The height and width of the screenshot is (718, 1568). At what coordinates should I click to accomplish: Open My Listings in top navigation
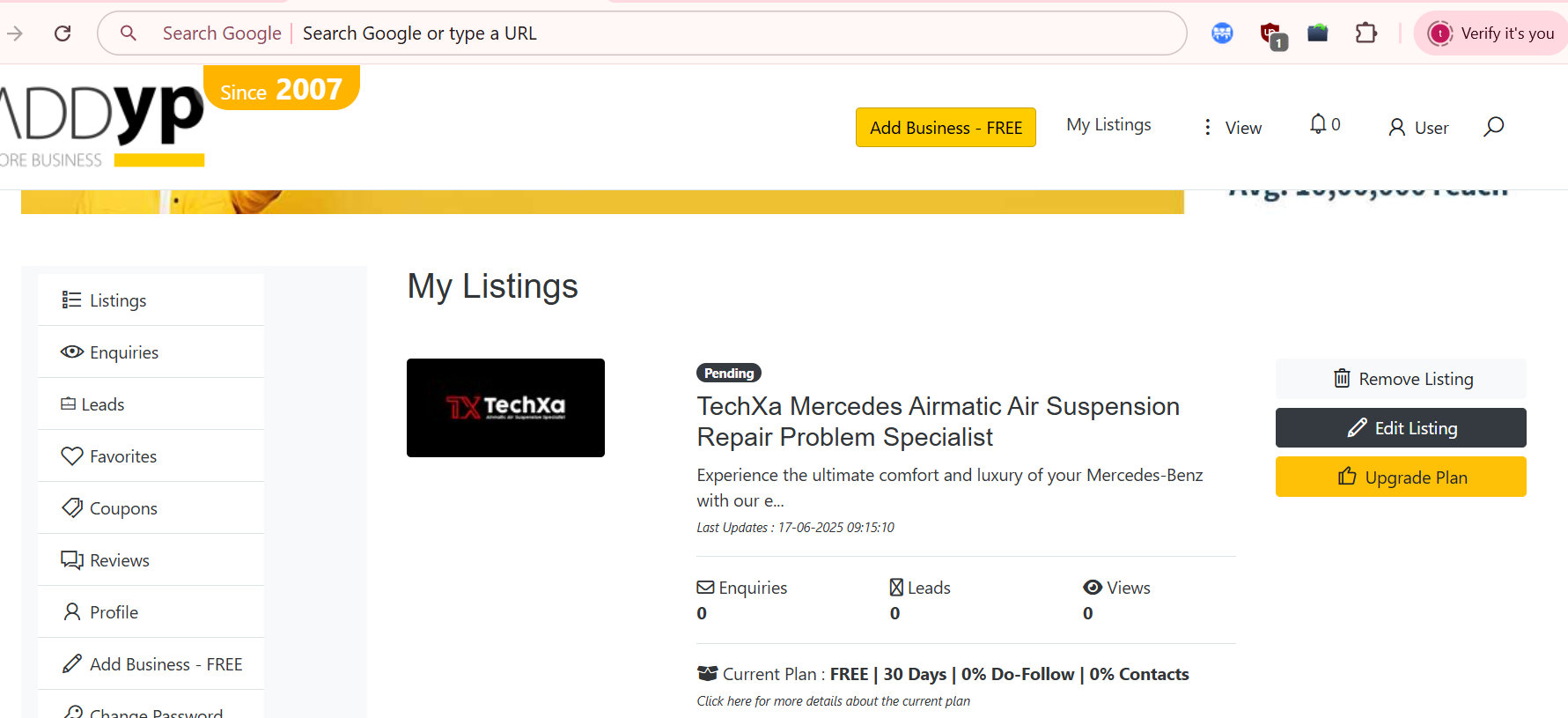[x=1108, y=125]
